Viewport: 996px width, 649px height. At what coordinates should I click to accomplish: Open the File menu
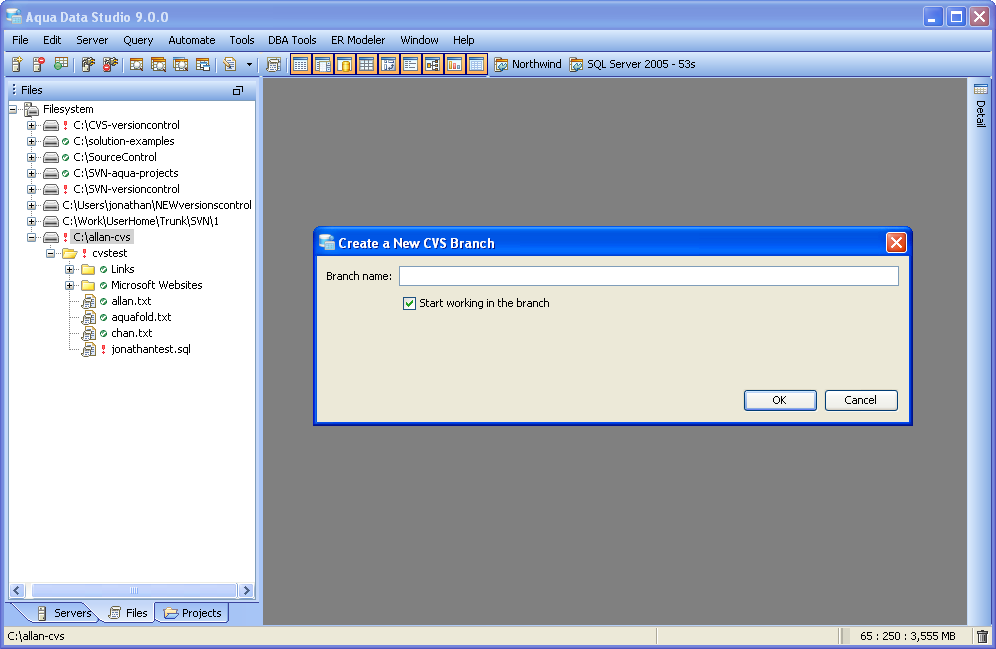(20, 40)
